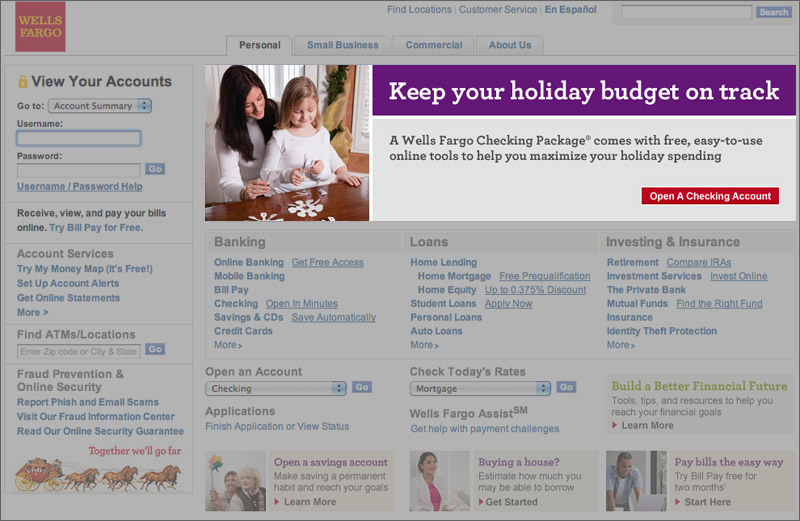Open the Mortgage dropdown under Check Today's Rates
This screenshot has width=800, height=521.
[480, 388]
